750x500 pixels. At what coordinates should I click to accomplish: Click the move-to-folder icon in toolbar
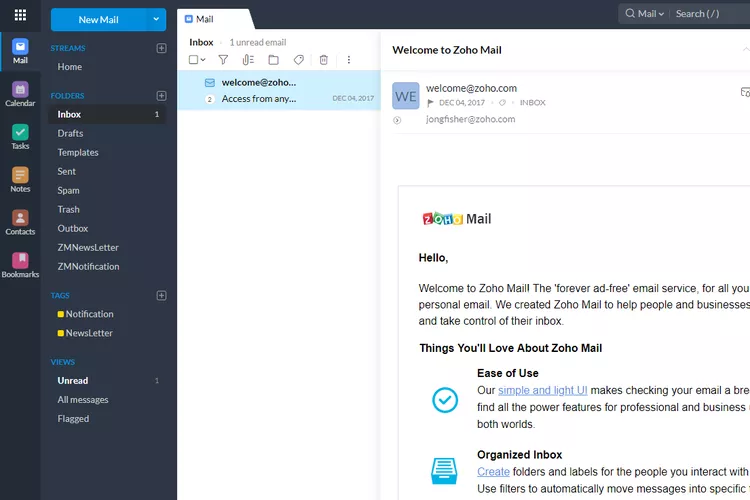tap(273, 60)
